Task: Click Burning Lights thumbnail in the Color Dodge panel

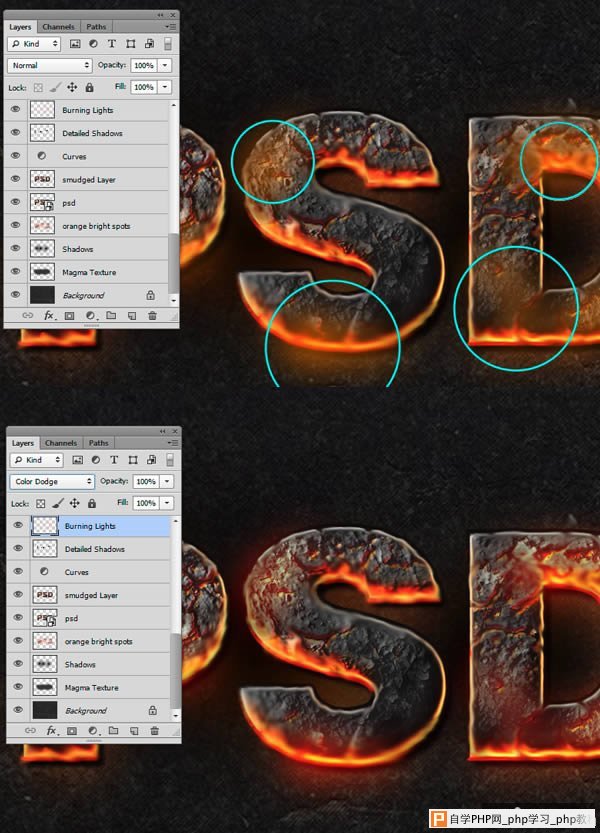Action: [x=45, y=525]
